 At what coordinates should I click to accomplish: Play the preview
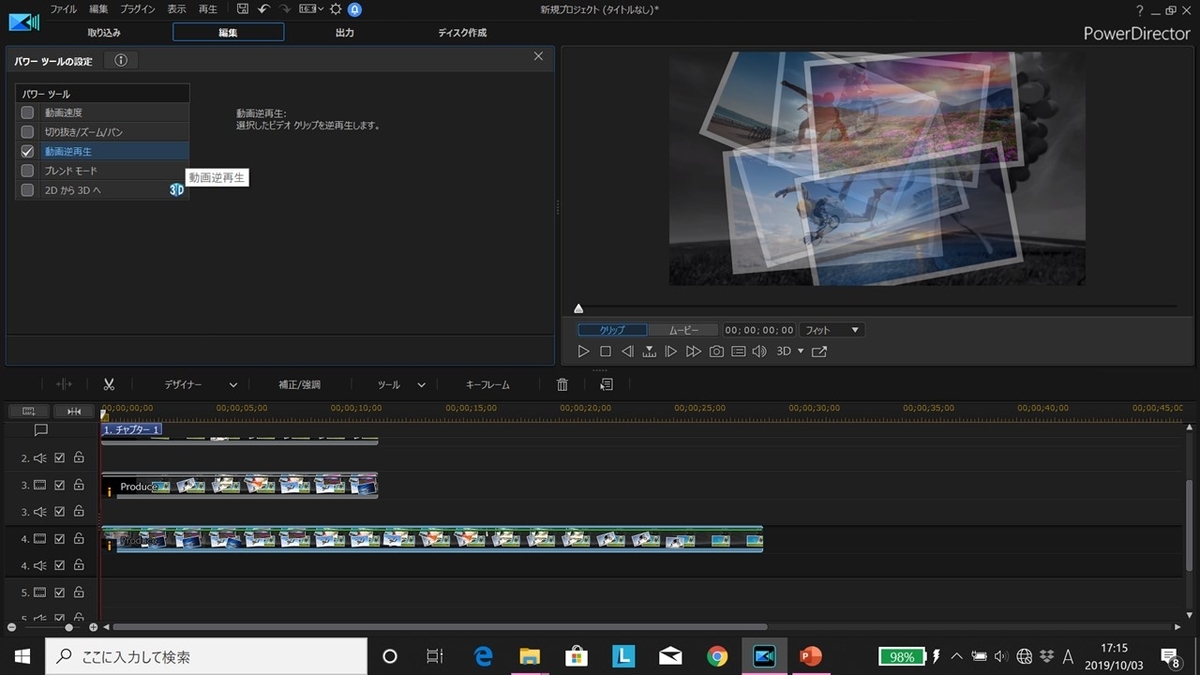[584, 351]
